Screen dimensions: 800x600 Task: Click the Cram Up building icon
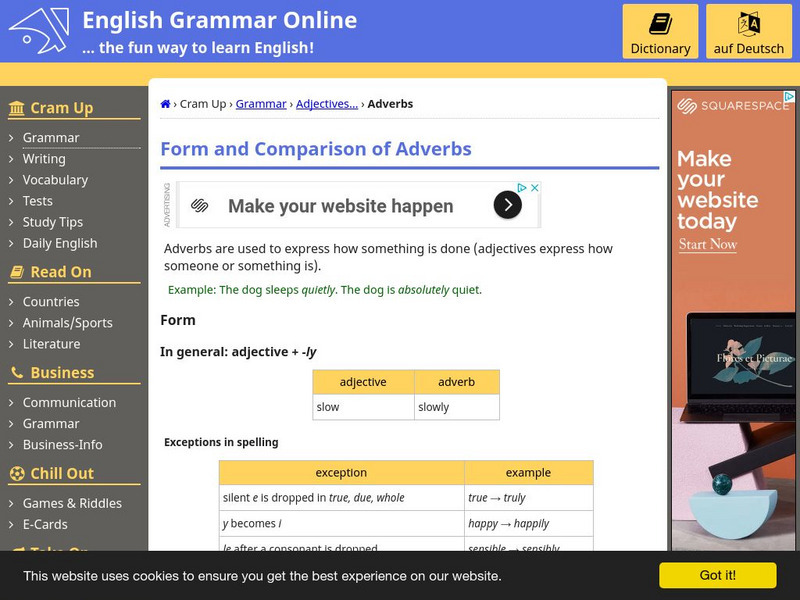(17, 108)
